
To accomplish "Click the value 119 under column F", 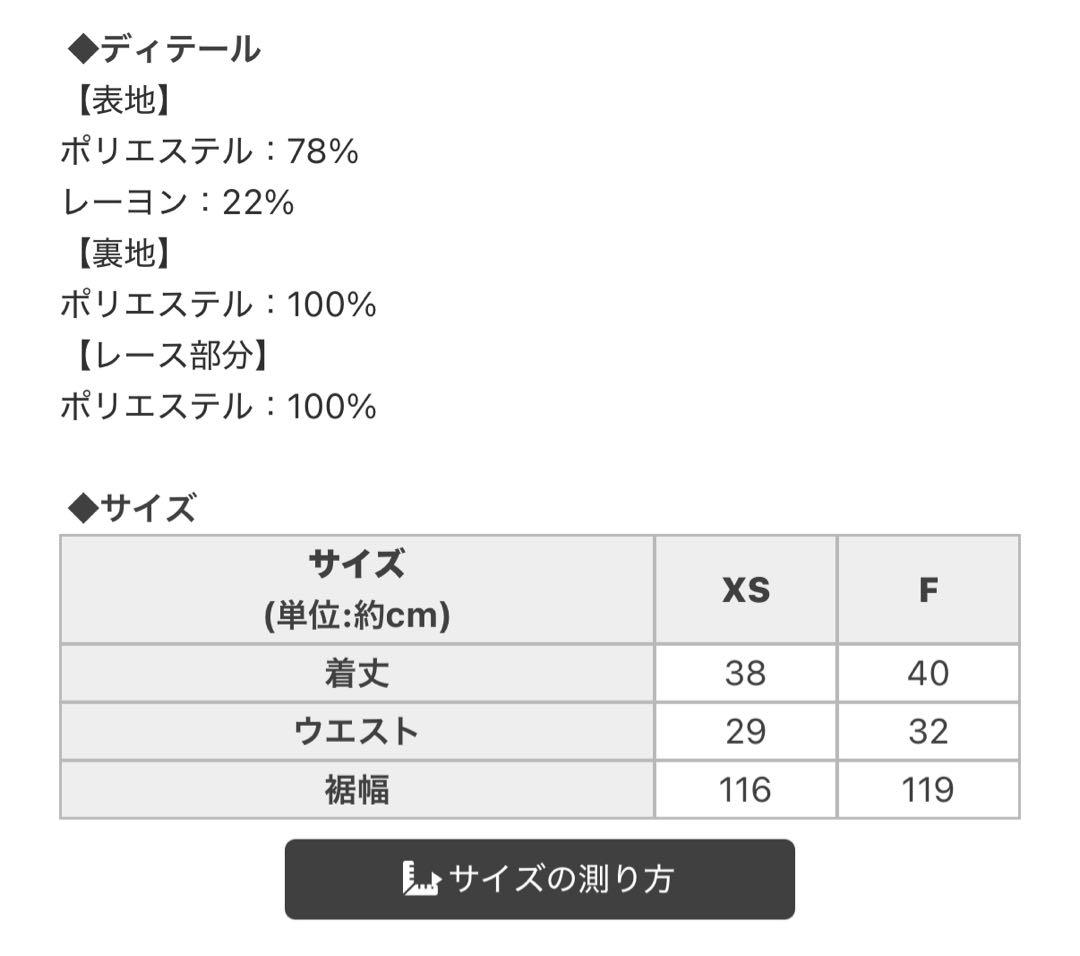I will 928,790.
